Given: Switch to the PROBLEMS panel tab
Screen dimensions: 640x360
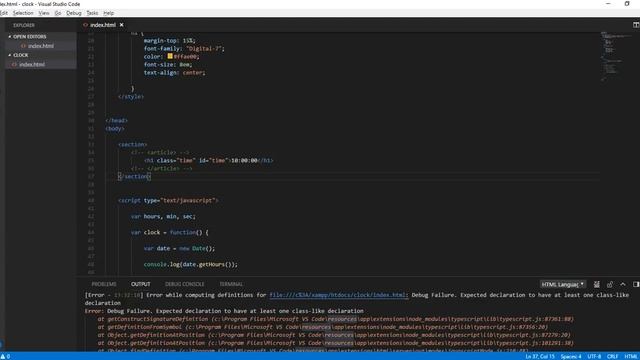Looking at the screenshot, I should coord(104,284).
